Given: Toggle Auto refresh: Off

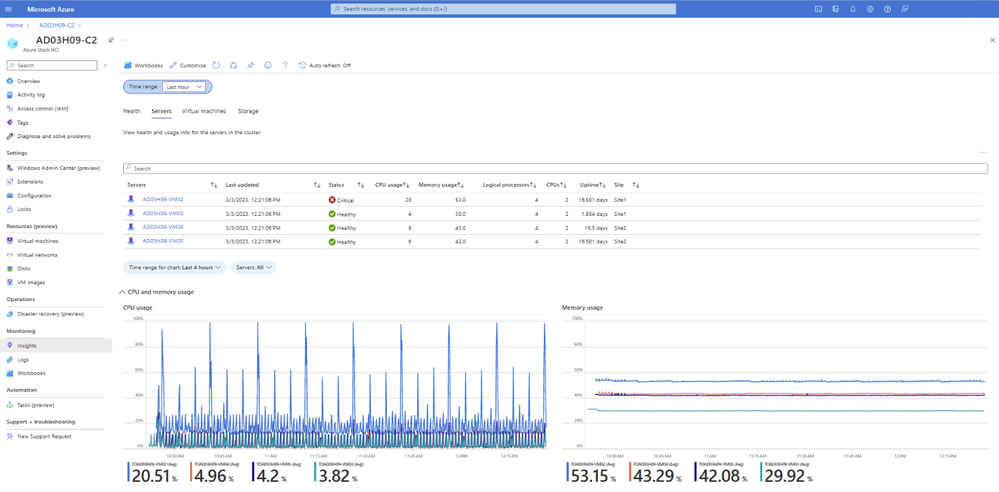Looking at the screenshot, I should [324, 65].
